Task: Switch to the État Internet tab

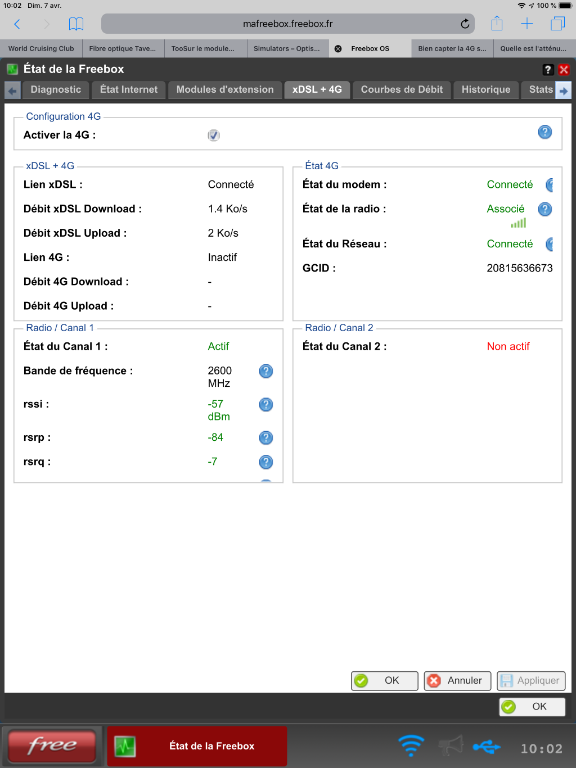Action: pyautogui.click(x=129, y=90)
